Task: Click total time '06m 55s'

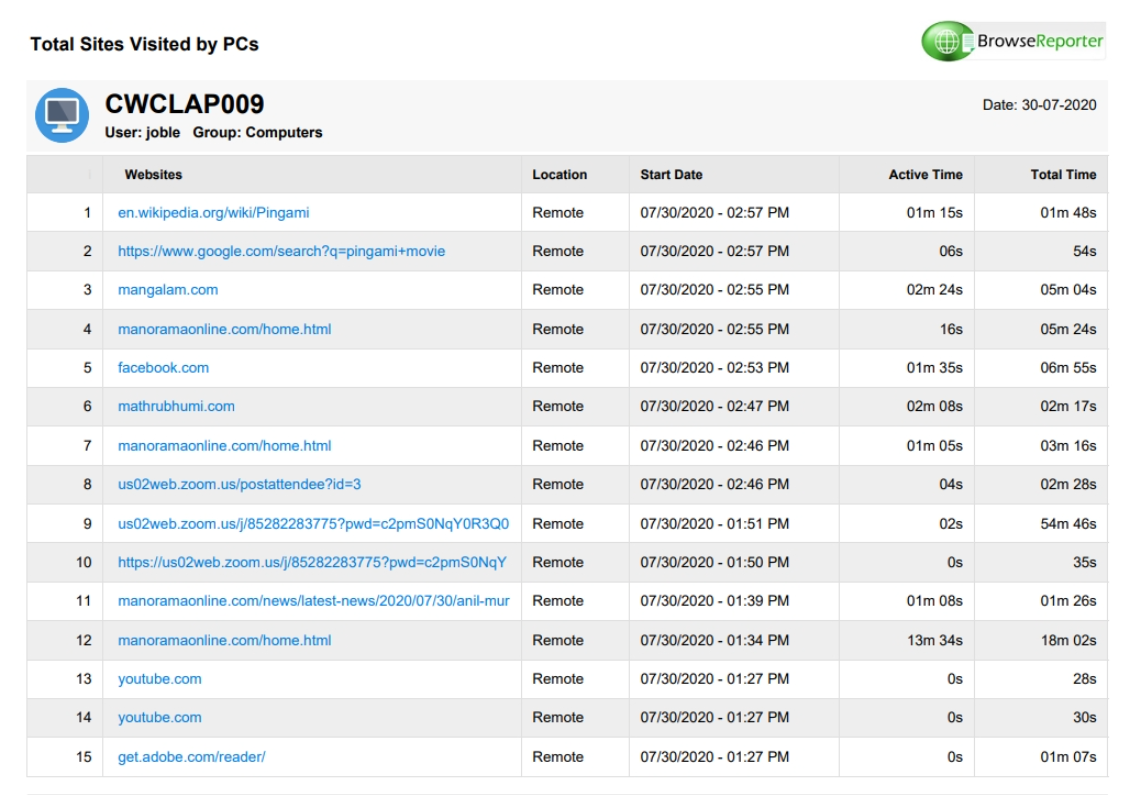Action: click(x=1068, y=368)
